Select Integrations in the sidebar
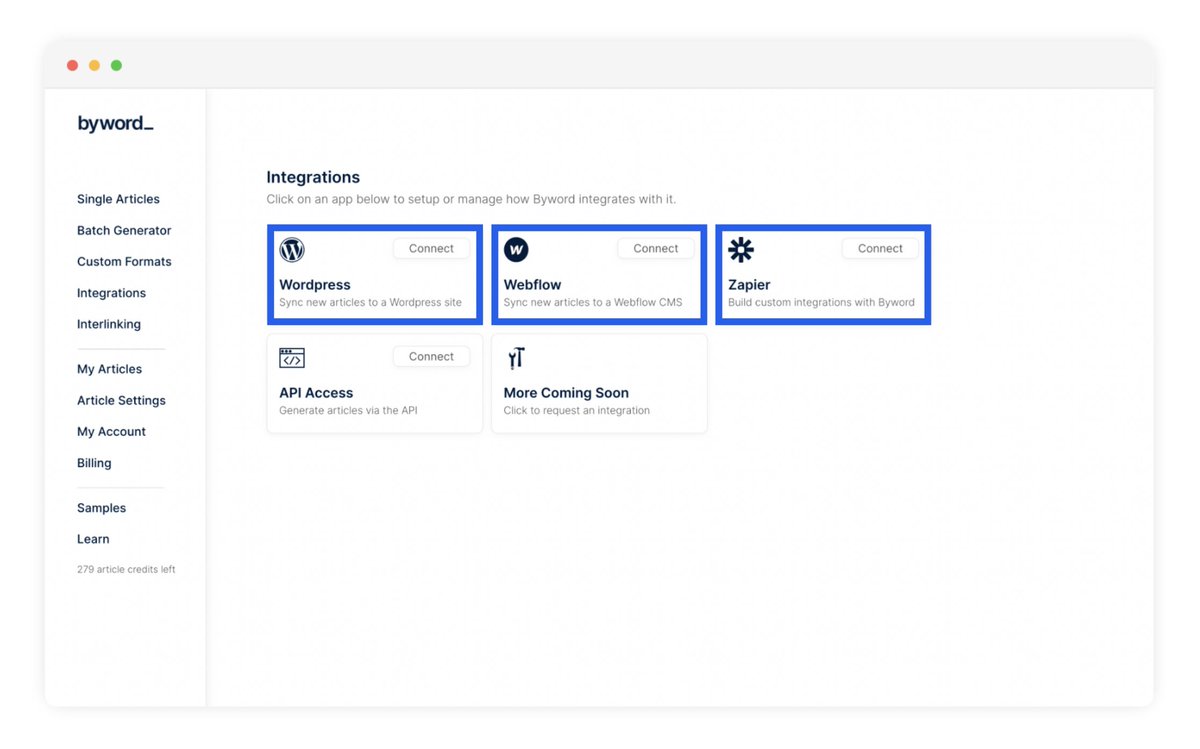 point(111,293)
